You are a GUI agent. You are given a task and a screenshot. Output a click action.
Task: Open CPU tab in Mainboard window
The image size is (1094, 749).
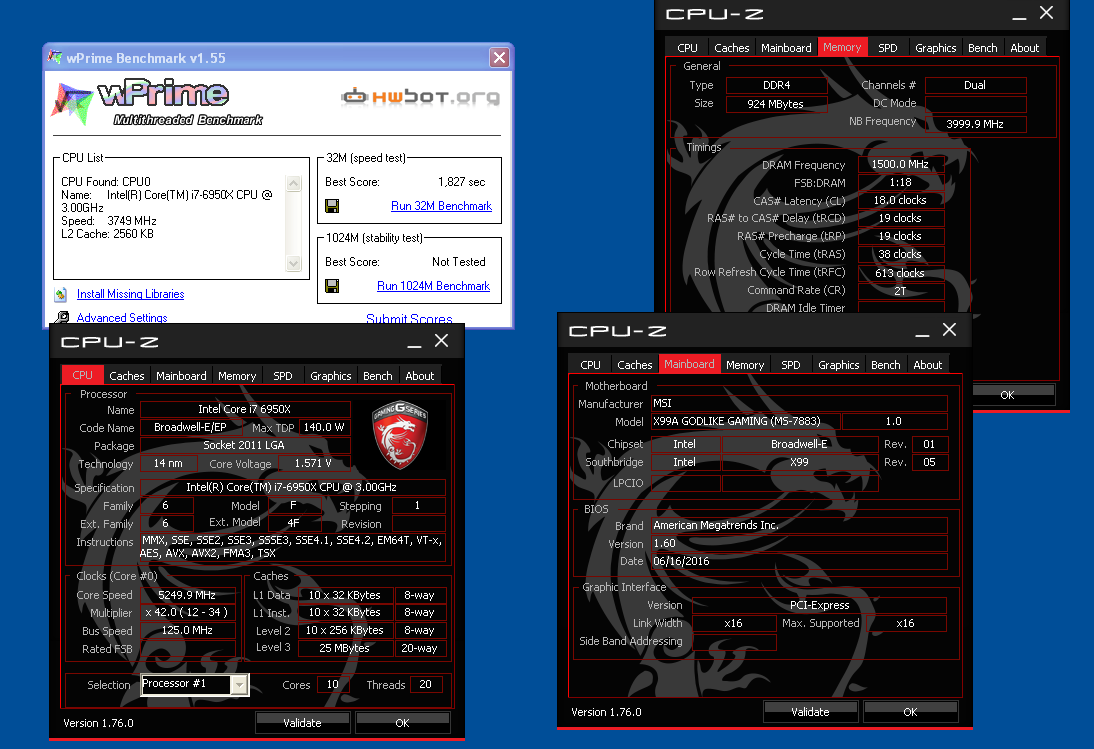coord(590,364)
